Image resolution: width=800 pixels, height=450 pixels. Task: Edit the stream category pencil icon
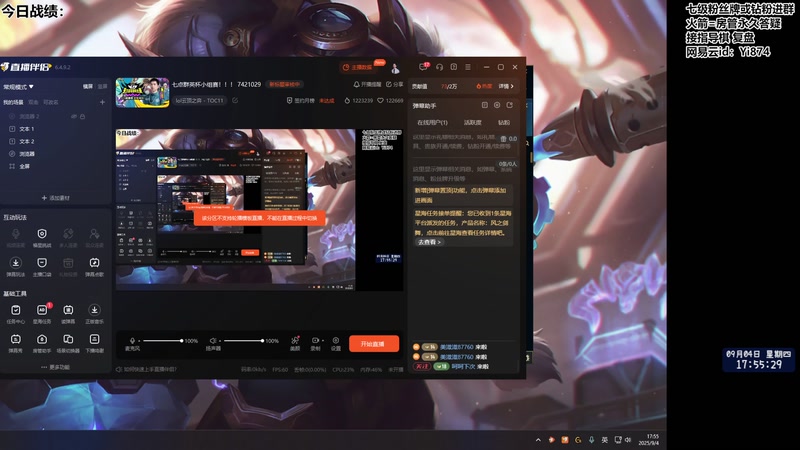235,101
